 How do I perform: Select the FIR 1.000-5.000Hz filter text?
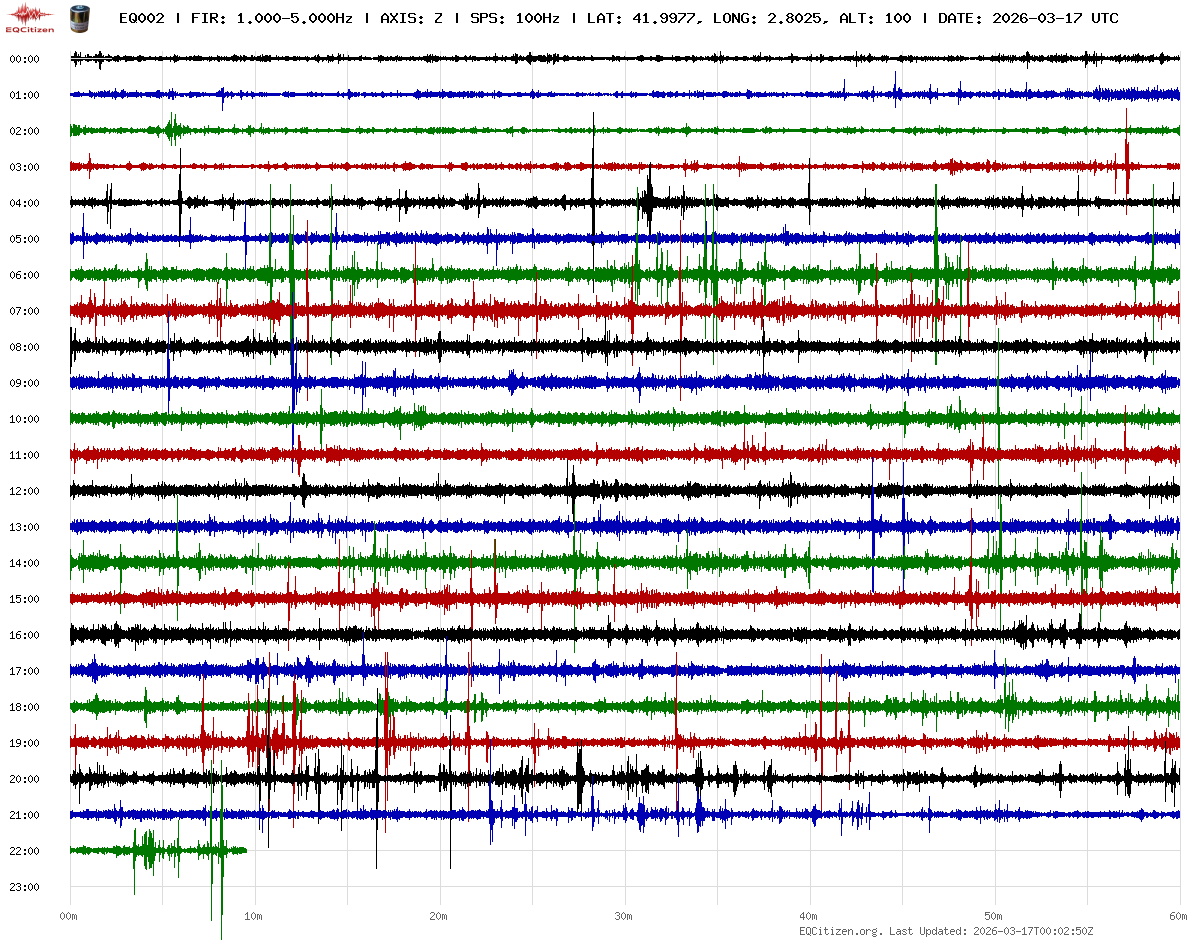[269, 19]
